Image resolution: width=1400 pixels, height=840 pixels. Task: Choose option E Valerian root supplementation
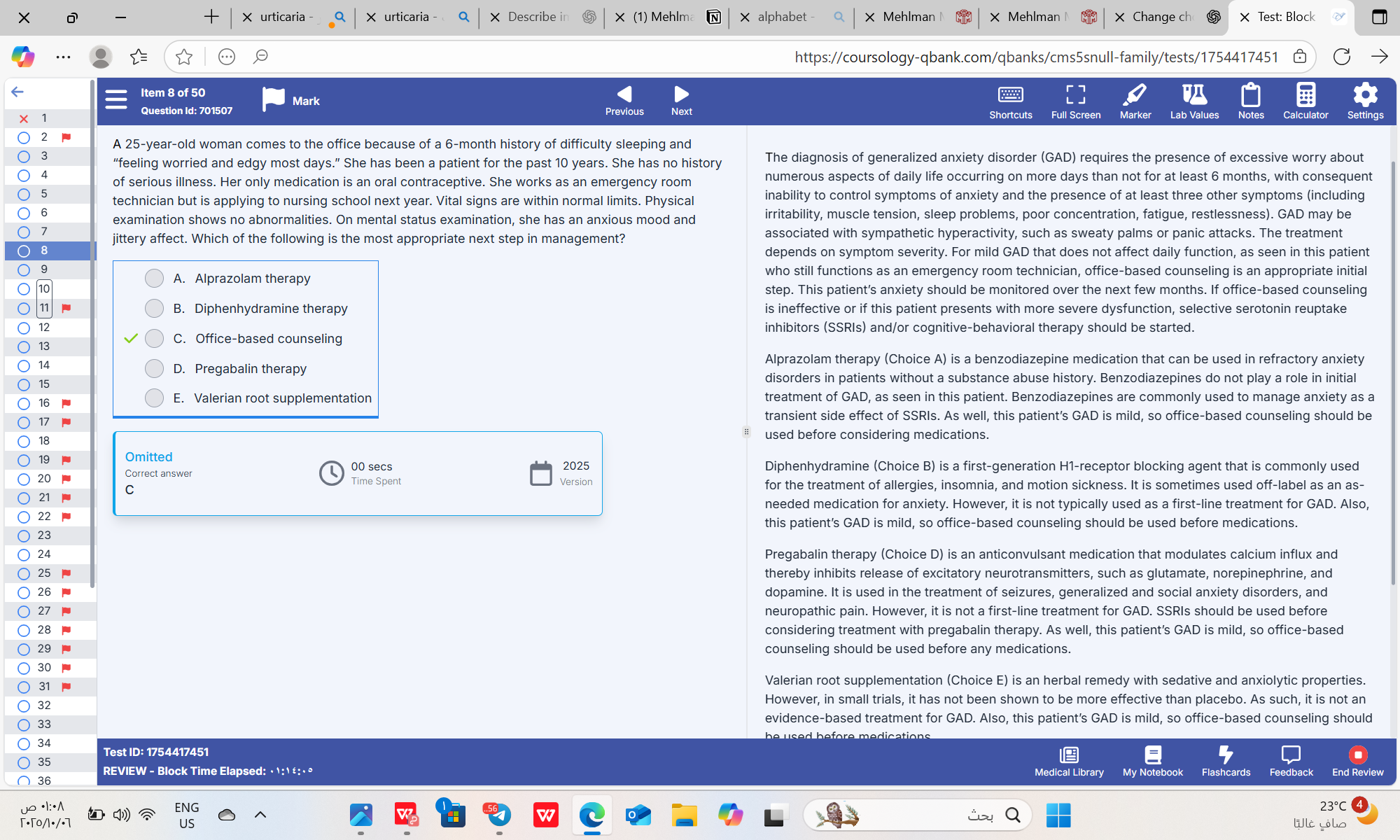pos(154,398)
